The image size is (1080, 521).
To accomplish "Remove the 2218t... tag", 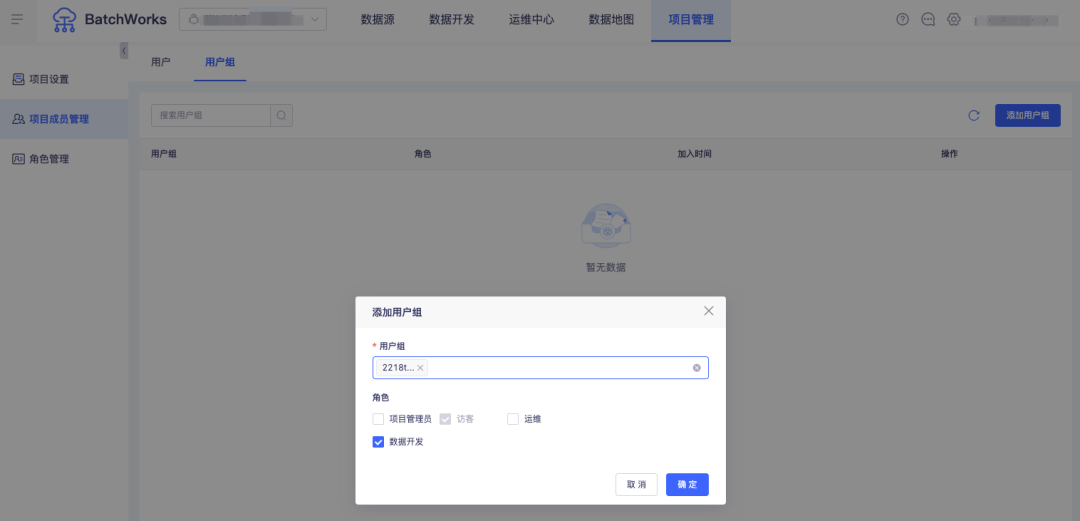I will click(x=420, y=368).
